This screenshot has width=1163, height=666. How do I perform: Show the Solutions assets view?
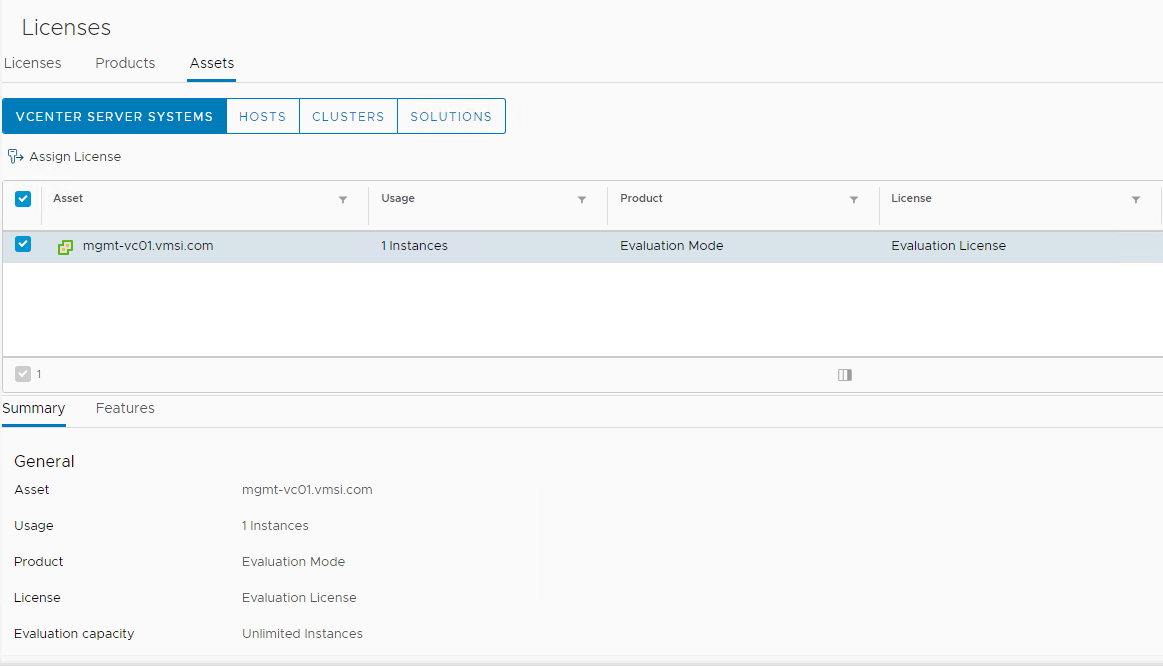coord(451,116)
